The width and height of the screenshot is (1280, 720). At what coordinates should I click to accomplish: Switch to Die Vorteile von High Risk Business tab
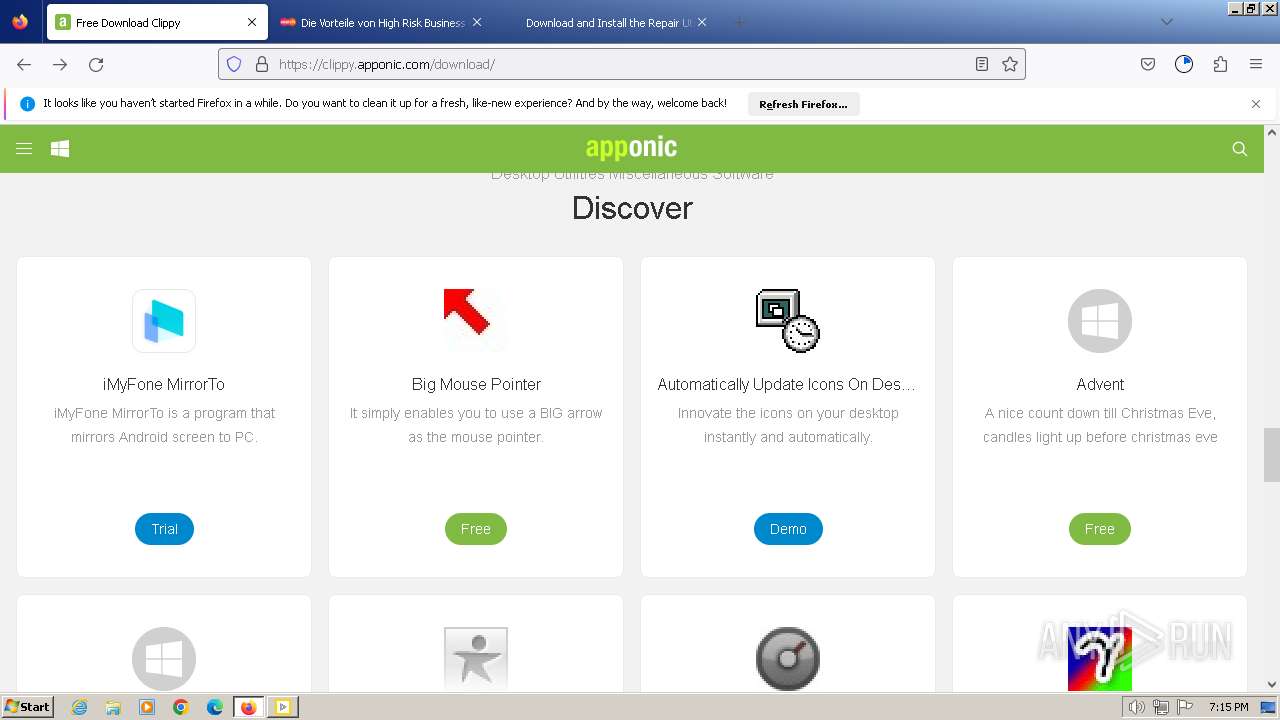click(x=382, y=22)
